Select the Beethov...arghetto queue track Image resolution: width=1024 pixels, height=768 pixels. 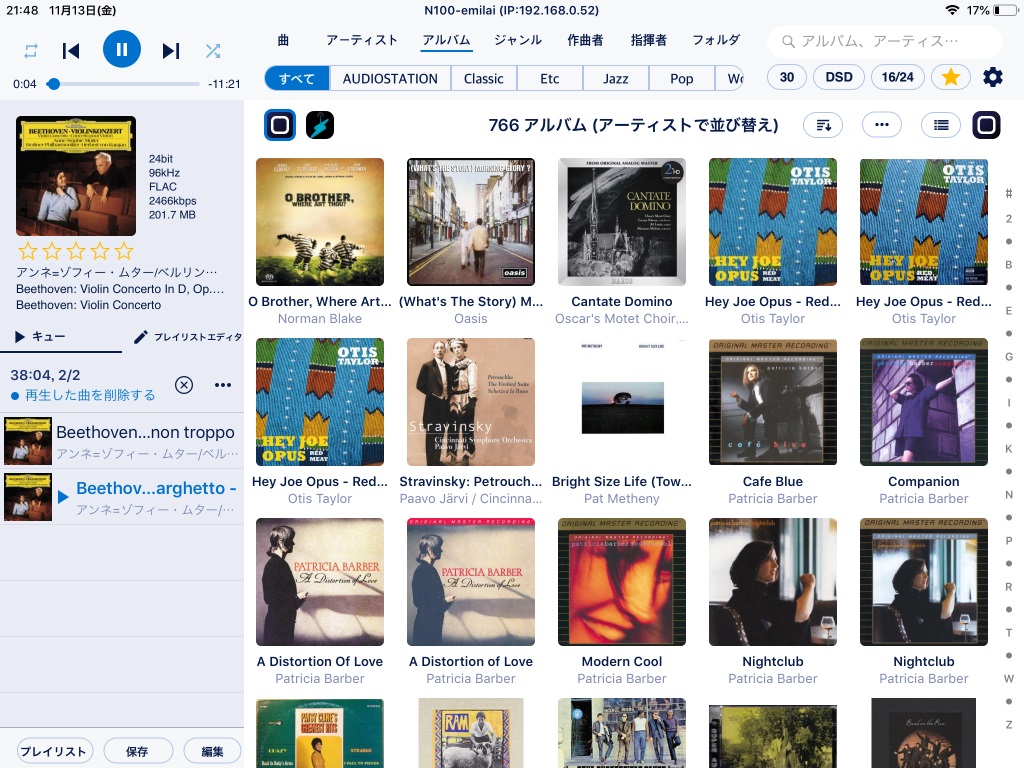point(122,497)
